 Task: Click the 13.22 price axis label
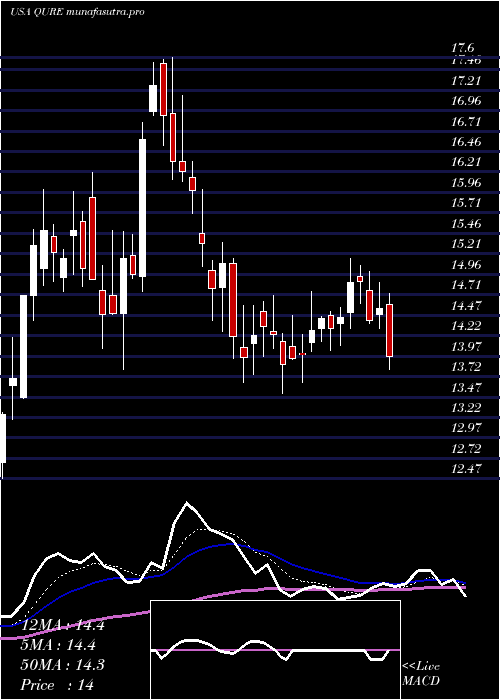pyautogui.click(x=466, y=407)
